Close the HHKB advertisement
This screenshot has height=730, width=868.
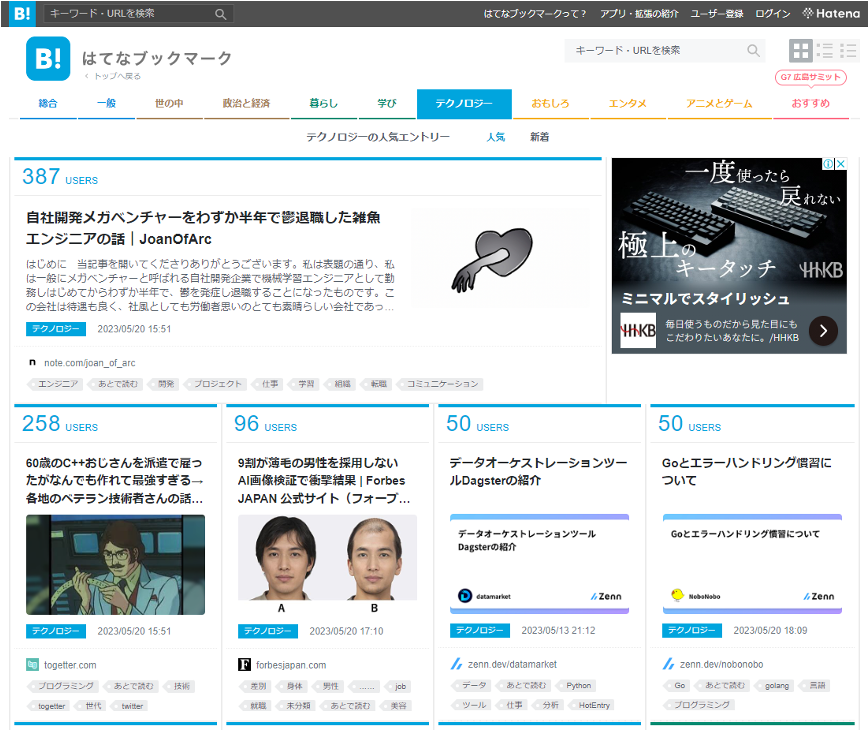tap(840, 164)
